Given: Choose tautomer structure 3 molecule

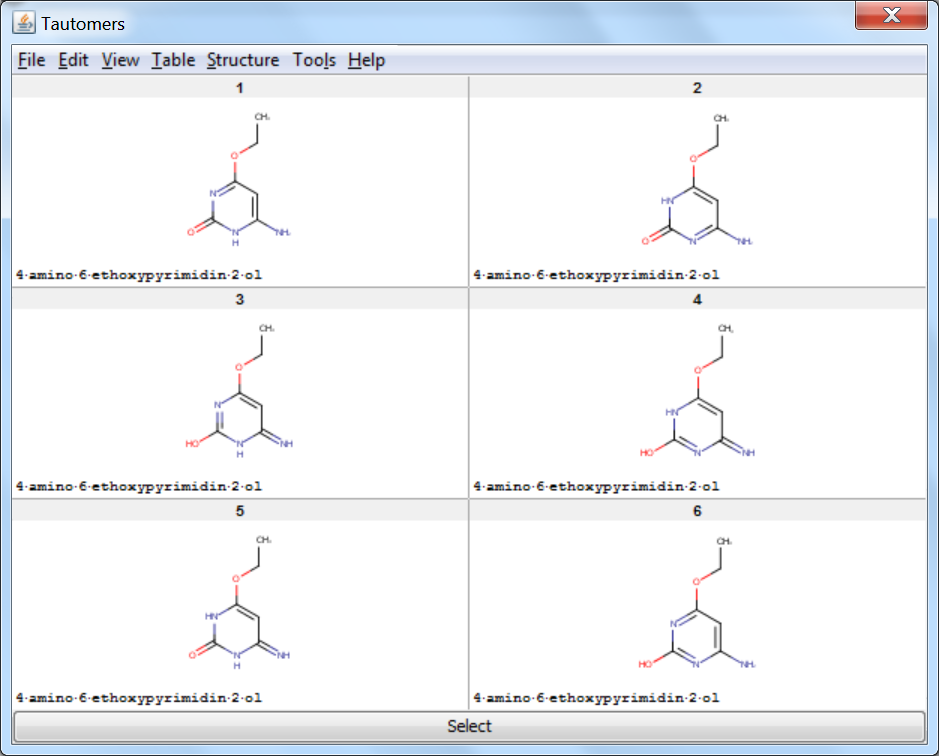Looking at the screenshot, I should point(240,392).
